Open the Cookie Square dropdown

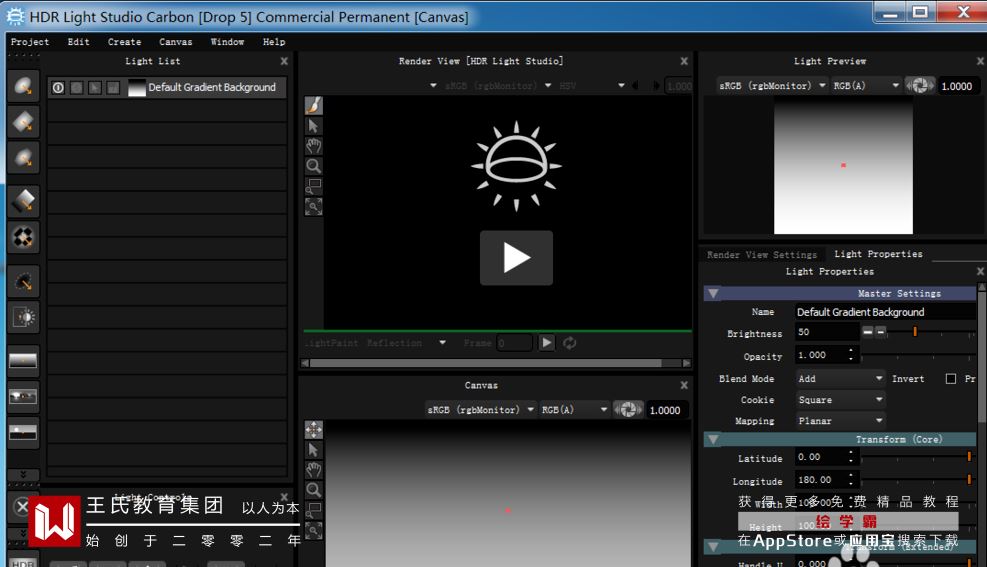tap(840, 400)
